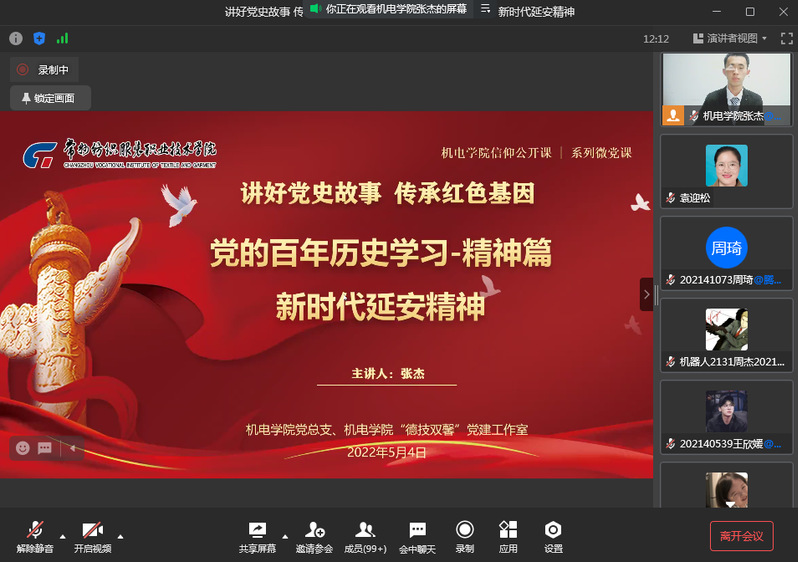Open the blue security shield icon
The image size is (798, 562).
[x=39, y=38]
